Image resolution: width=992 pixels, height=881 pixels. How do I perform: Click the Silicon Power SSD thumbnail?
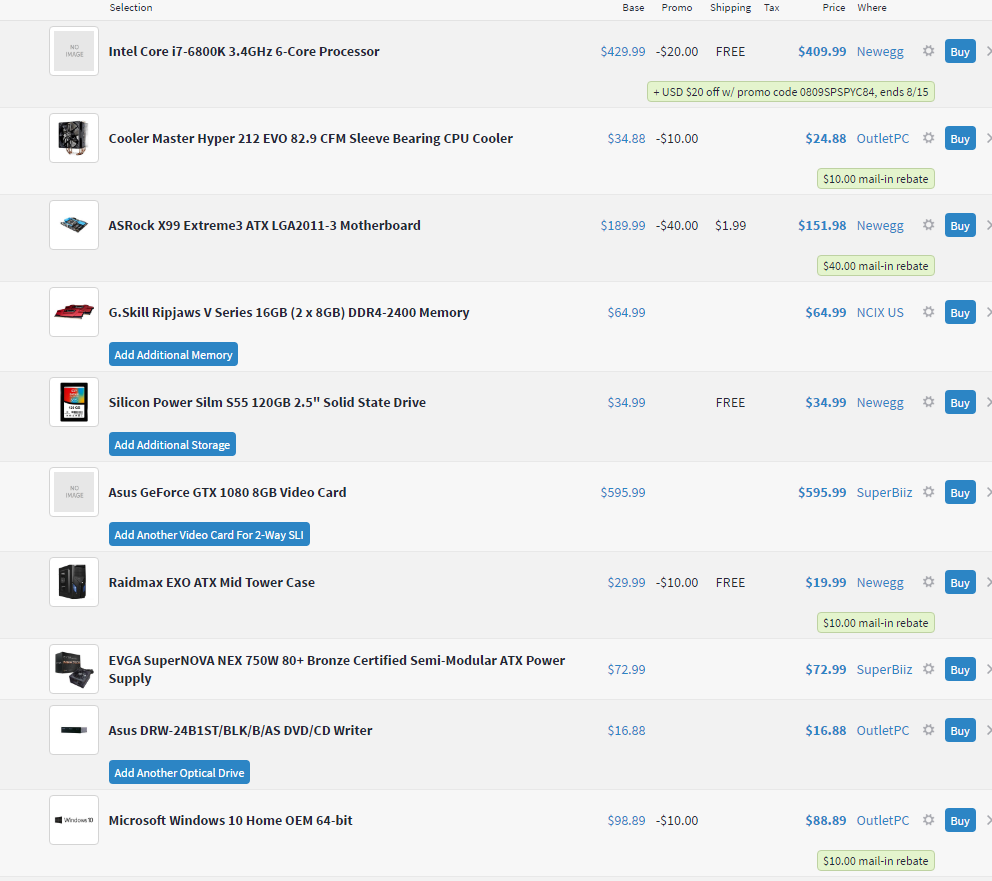click(74, 402)
